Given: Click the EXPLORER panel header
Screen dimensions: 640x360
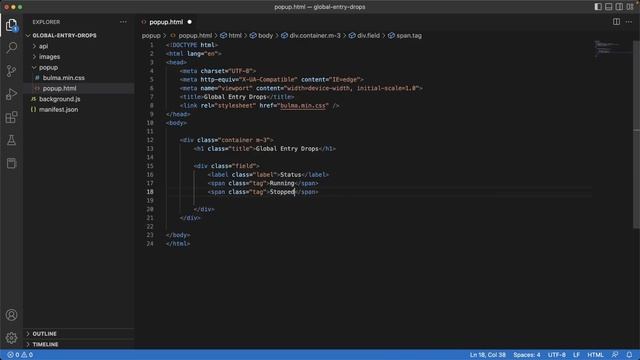Looking at the screenshot, I should (46, 22).
